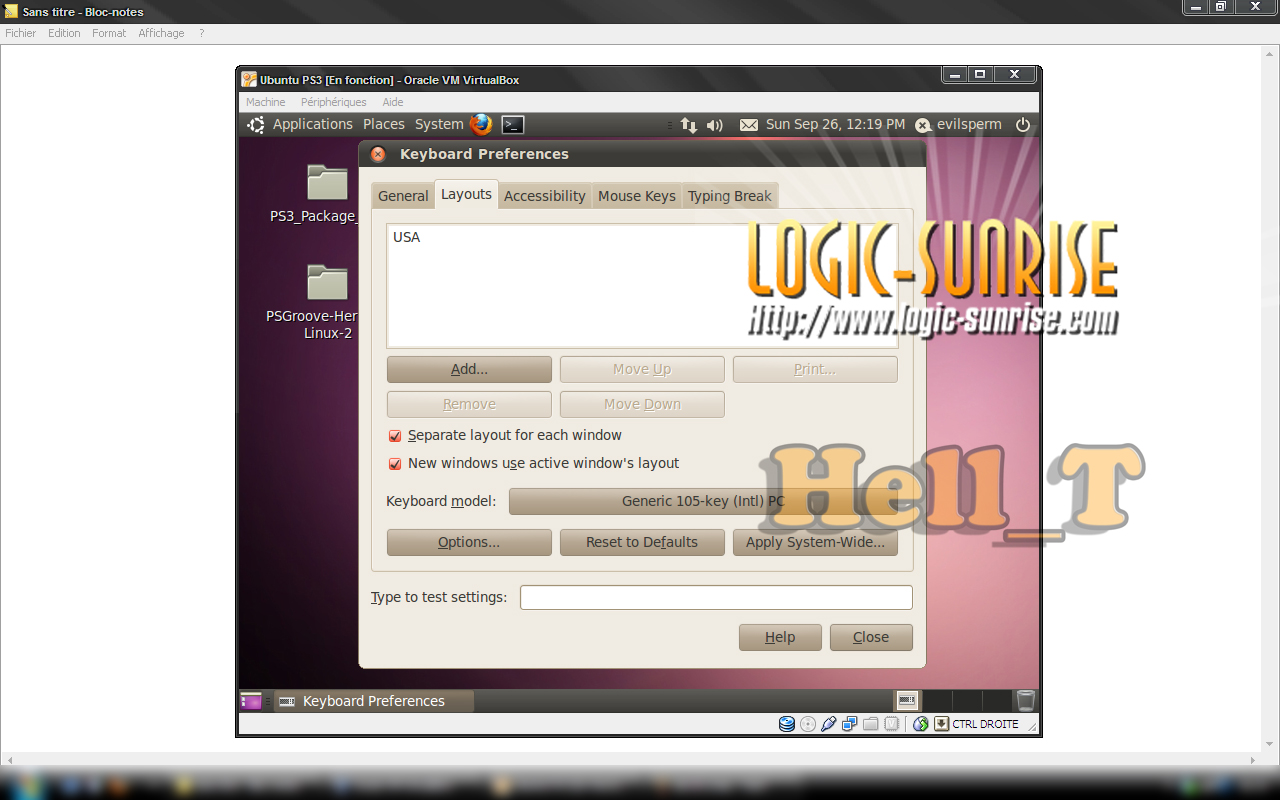Open the terminal launcher in the panel

coord(512,125)
